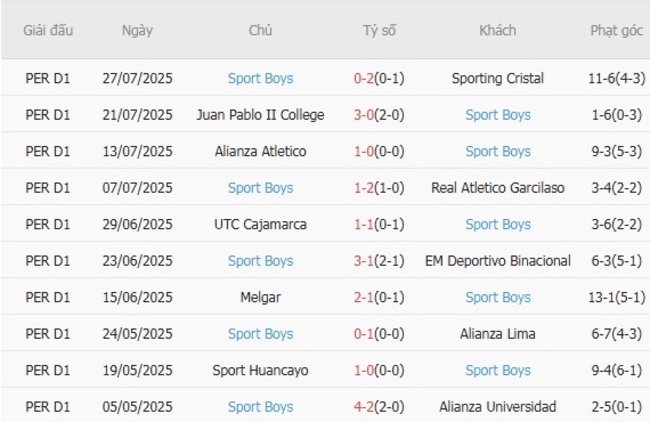Select the Melgar team name
650x422 pixels.
click(260, 297)
